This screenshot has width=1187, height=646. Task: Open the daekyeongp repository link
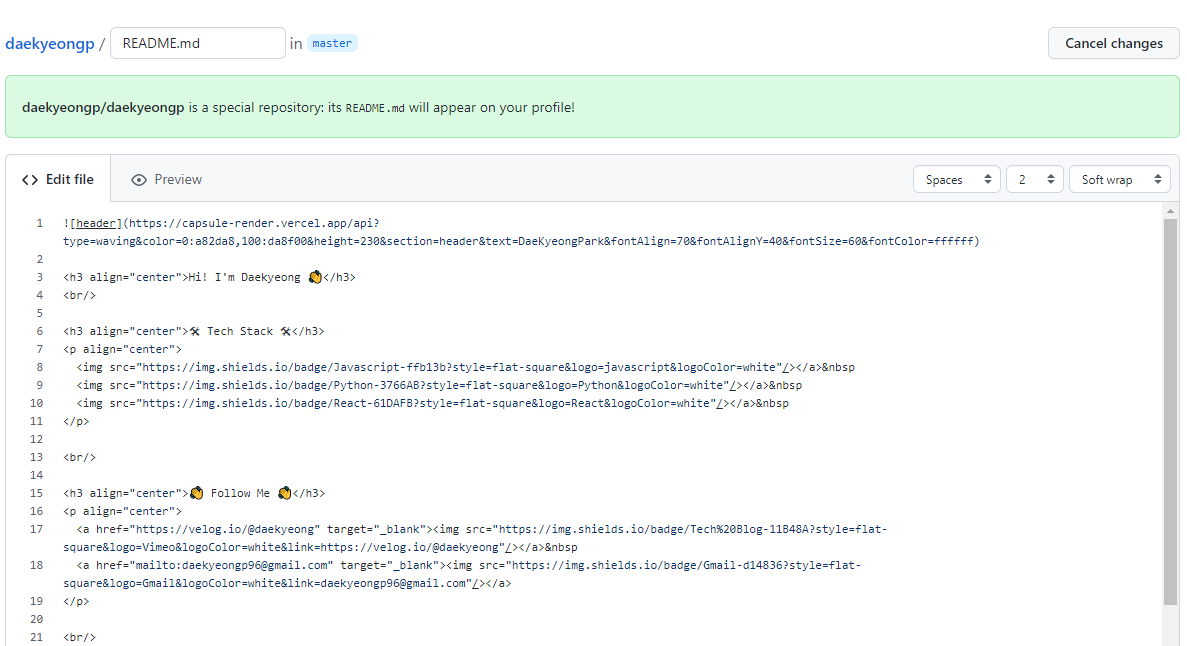point(49,44)
